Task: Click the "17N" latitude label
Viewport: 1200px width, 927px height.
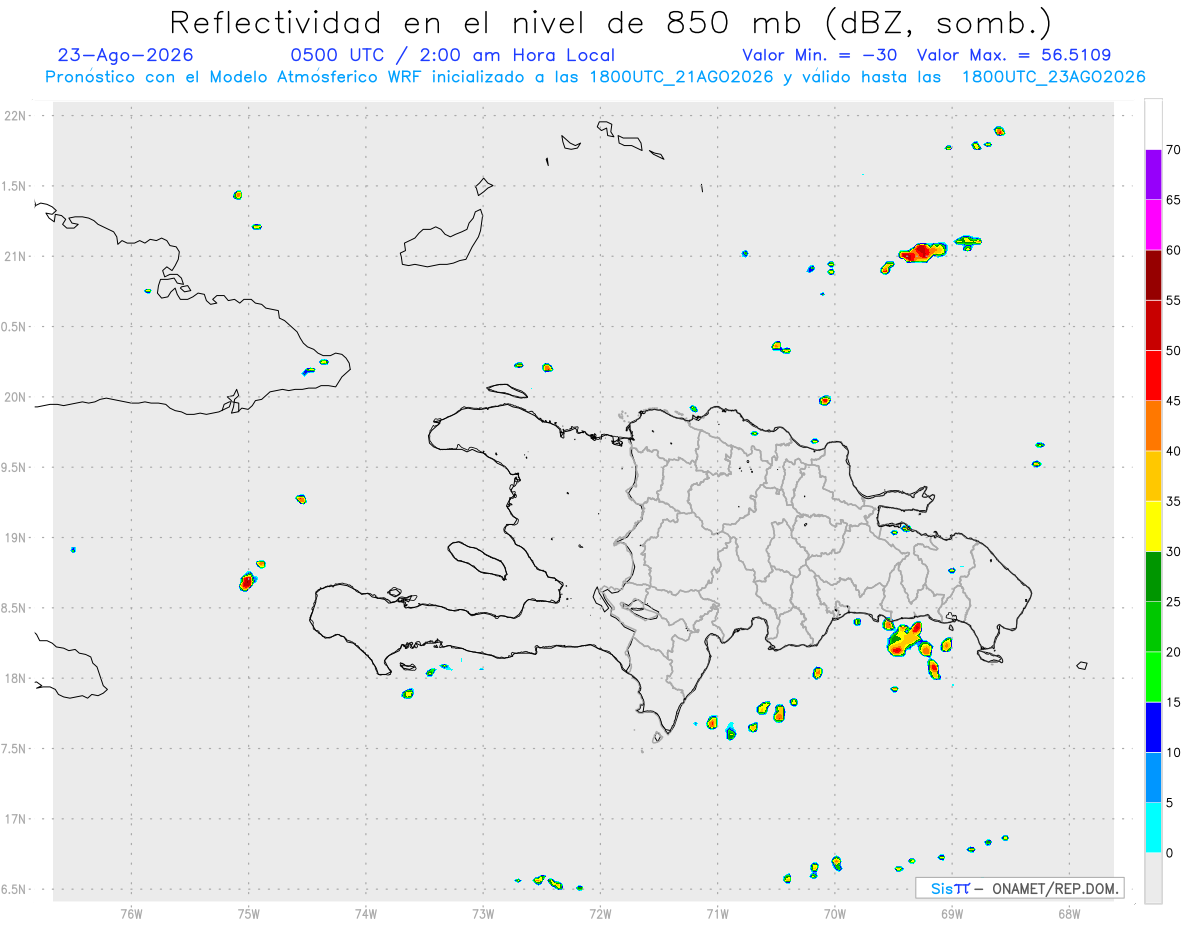Action: [16, 819]
